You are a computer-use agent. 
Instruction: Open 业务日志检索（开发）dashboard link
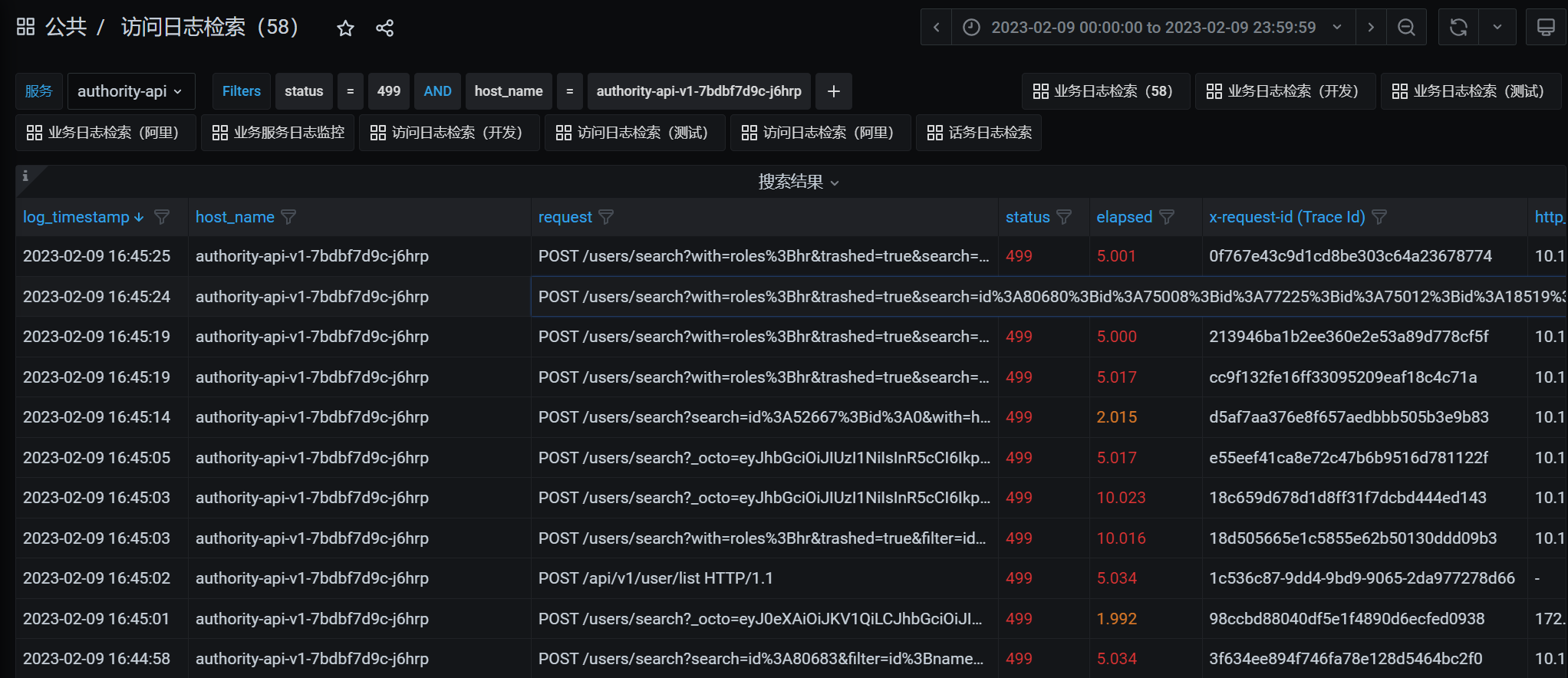1285,91
